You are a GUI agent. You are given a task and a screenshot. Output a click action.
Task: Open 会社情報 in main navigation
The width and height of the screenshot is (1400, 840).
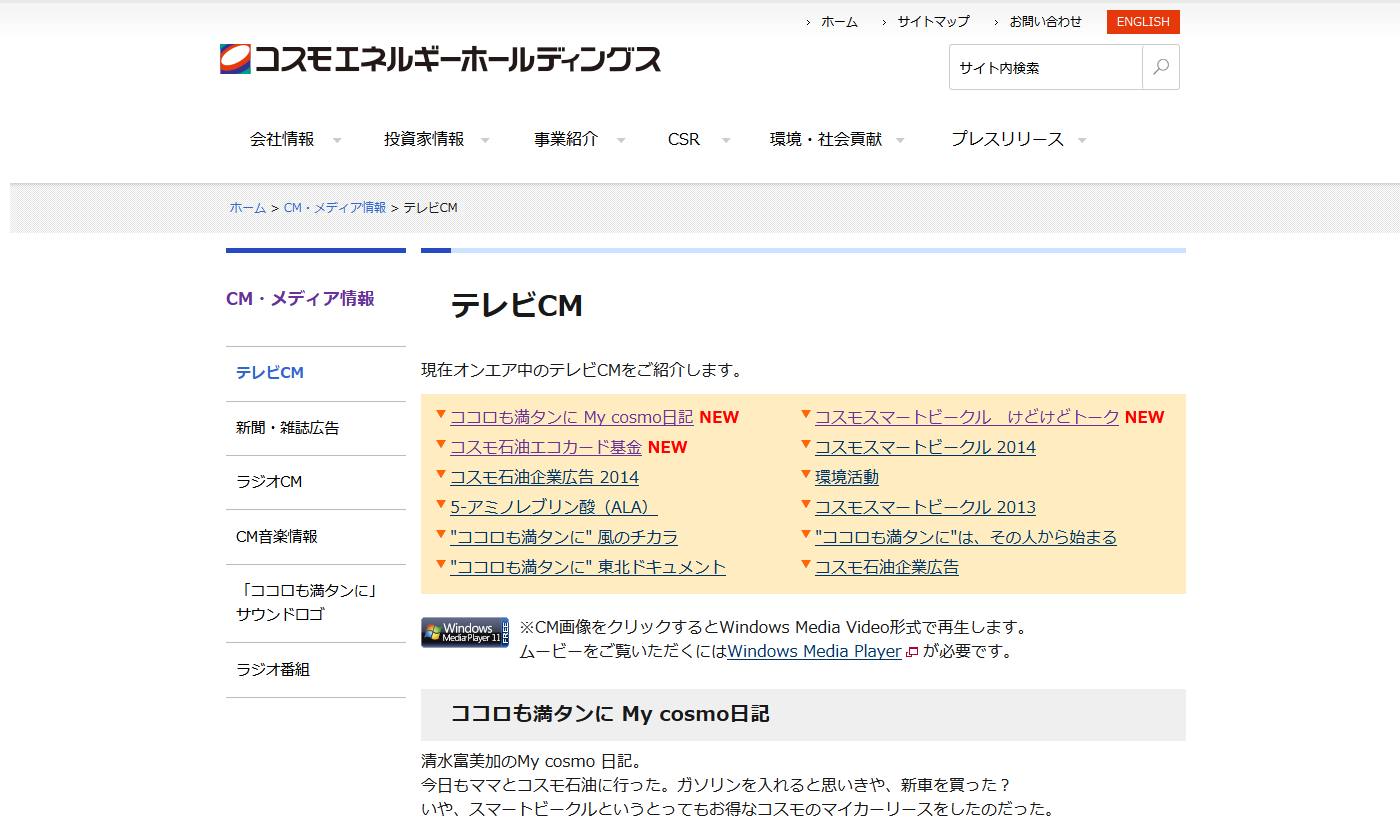point(282,139)
